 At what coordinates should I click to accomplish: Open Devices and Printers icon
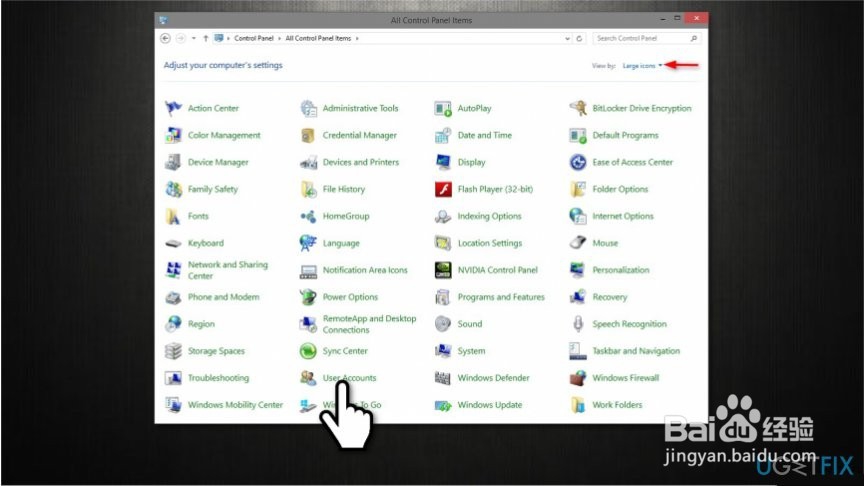[x=308, y=162]
